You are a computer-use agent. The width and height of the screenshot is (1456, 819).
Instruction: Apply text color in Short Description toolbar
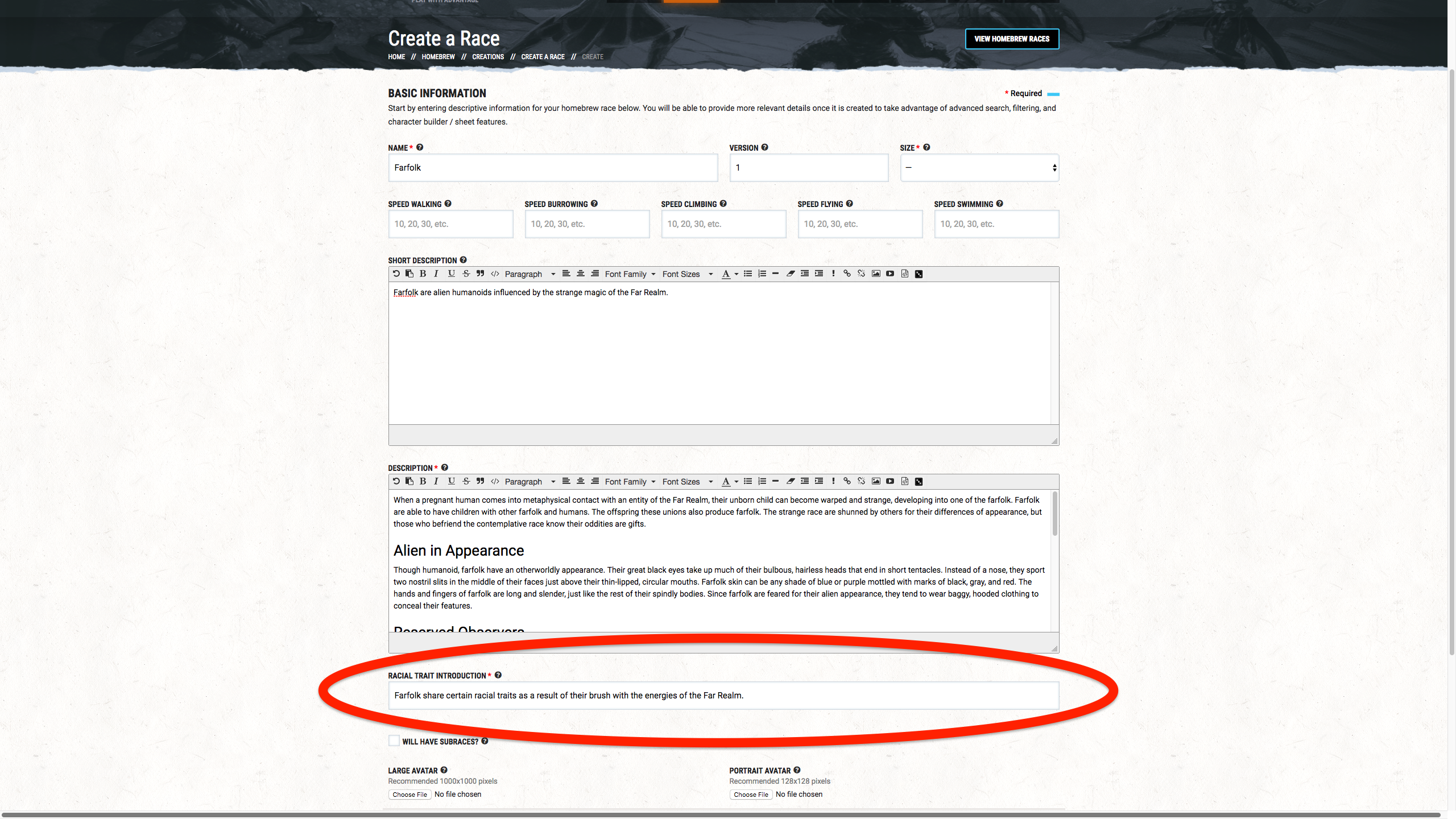pyautogui.click(x=726, y=274)
